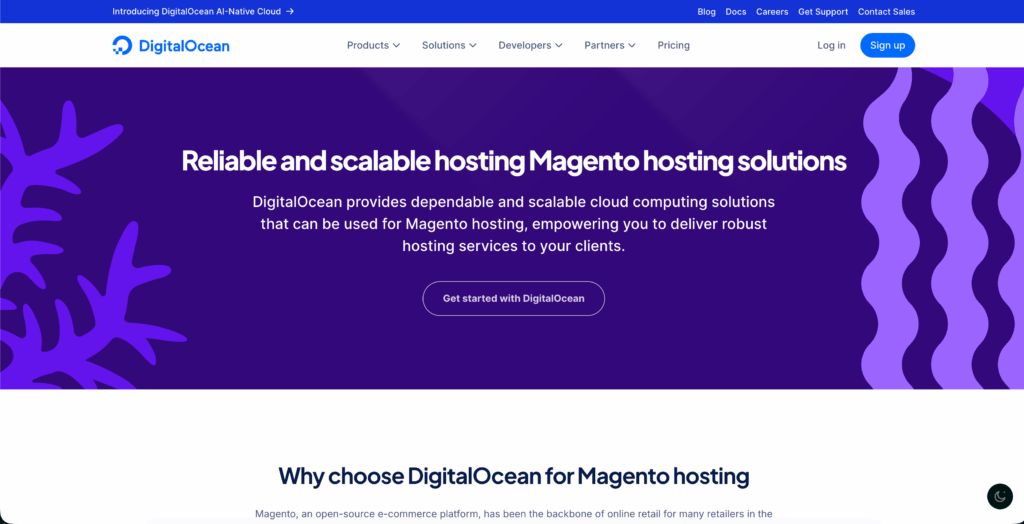Click the hero heading about Magento hosting

[x=514, y=161]
